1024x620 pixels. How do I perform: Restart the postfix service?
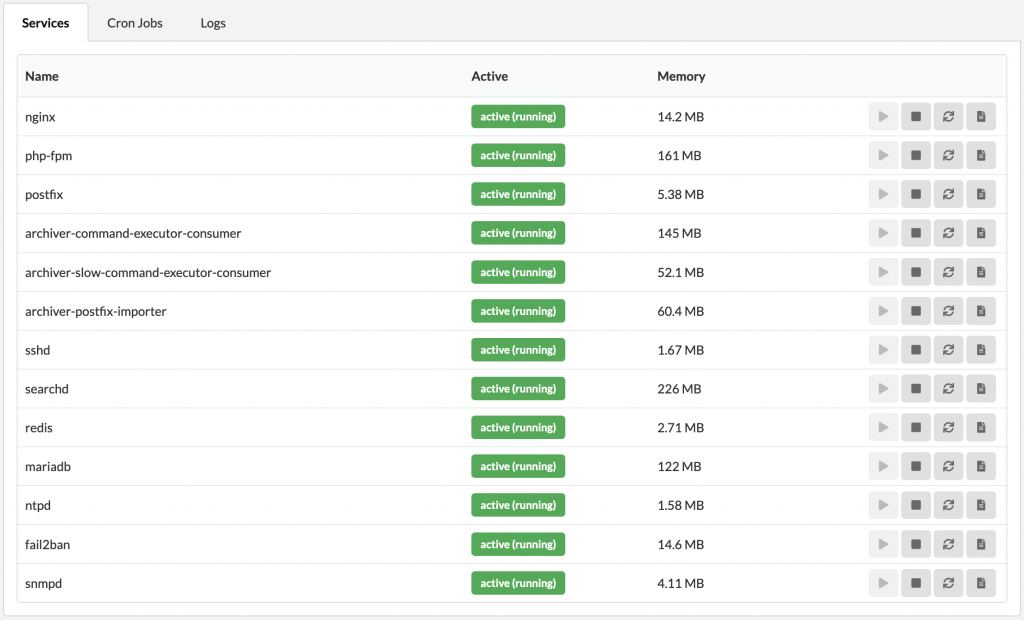click(x=948, y=194)
